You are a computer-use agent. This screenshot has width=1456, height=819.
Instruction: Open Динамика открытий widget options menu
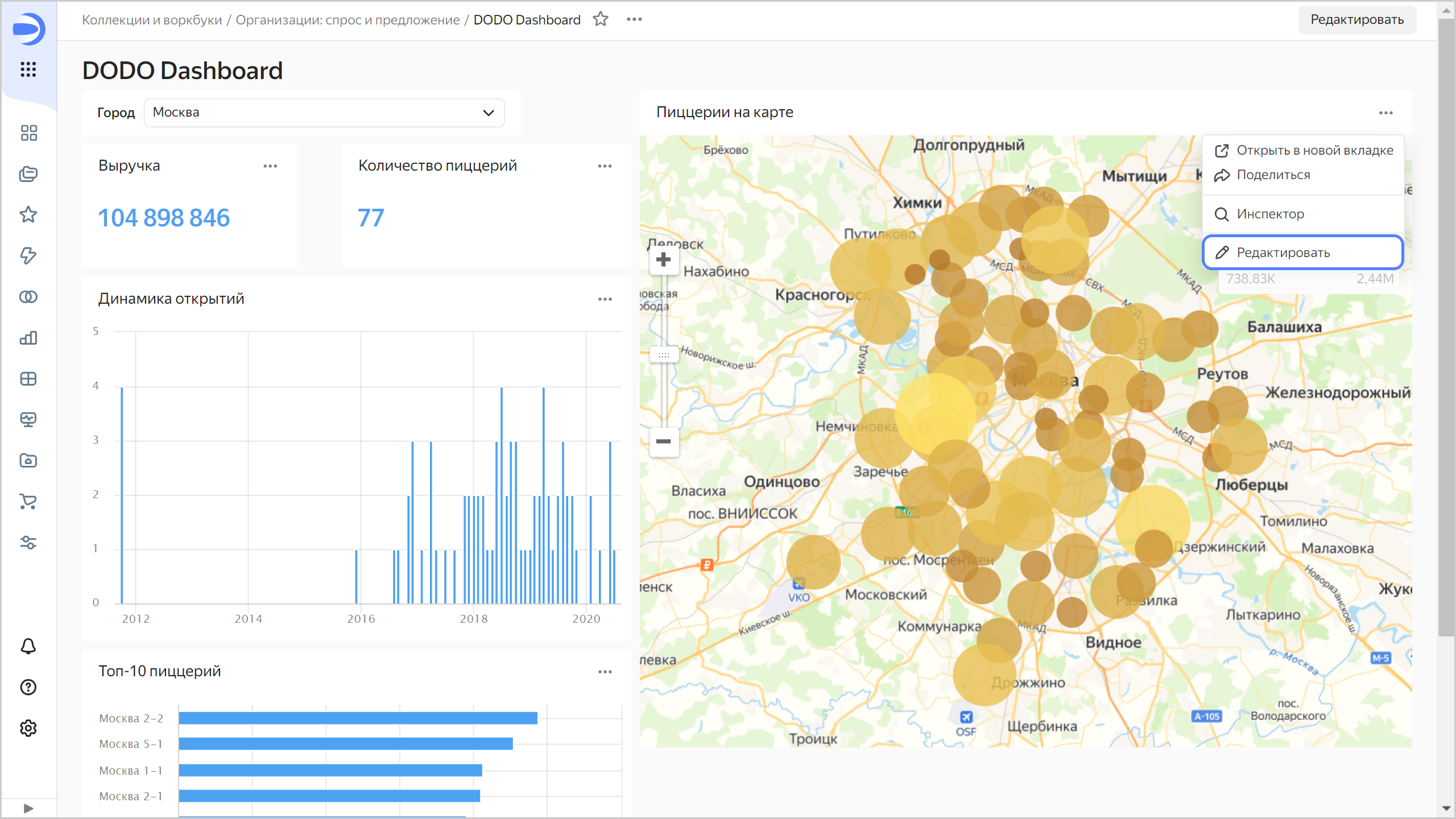point(605,299)
